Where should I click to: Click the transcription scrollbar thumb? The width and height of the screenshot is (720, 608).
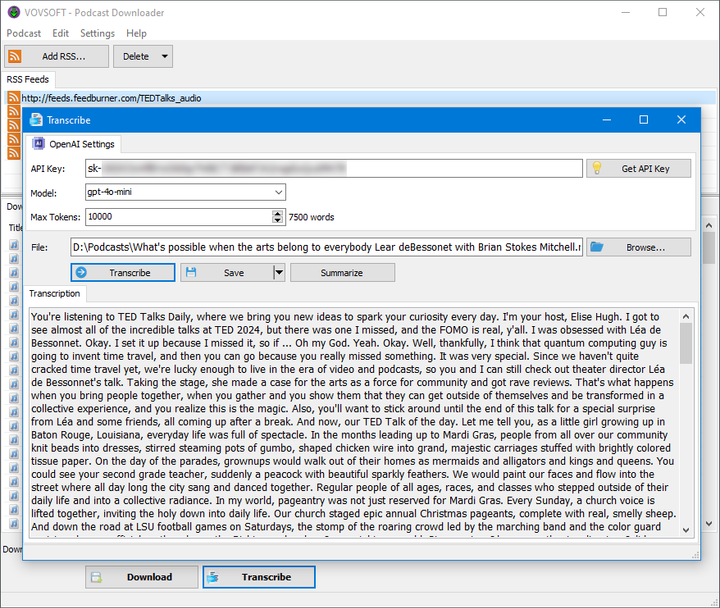click(686, 343)
